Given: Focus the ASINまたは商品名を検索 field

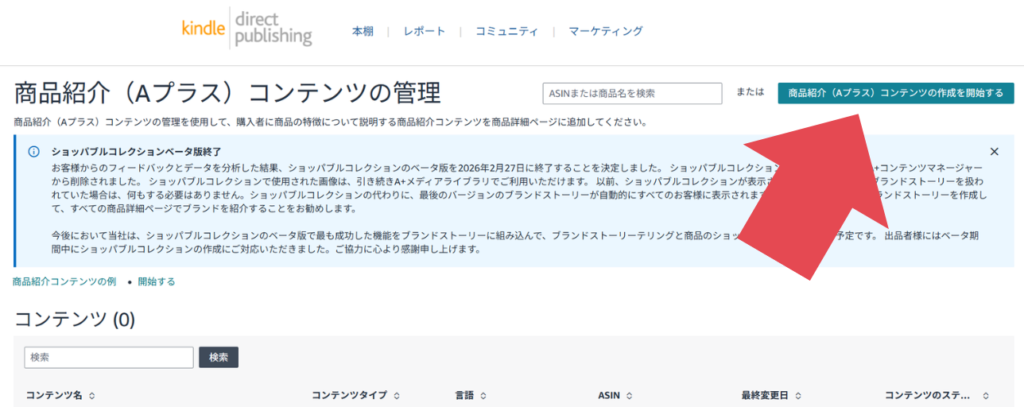Looking at the screenshot, I should [631, 93].
